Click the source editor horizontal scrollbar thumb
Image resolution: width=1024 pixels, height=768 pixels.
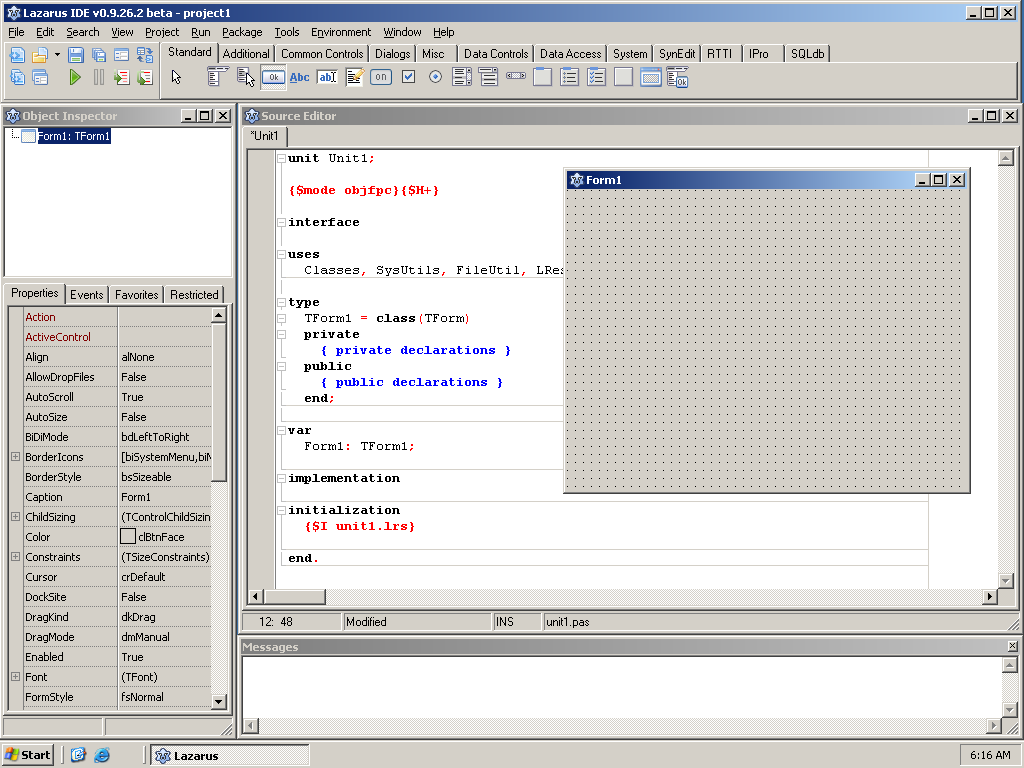click(x=295, y=596)
